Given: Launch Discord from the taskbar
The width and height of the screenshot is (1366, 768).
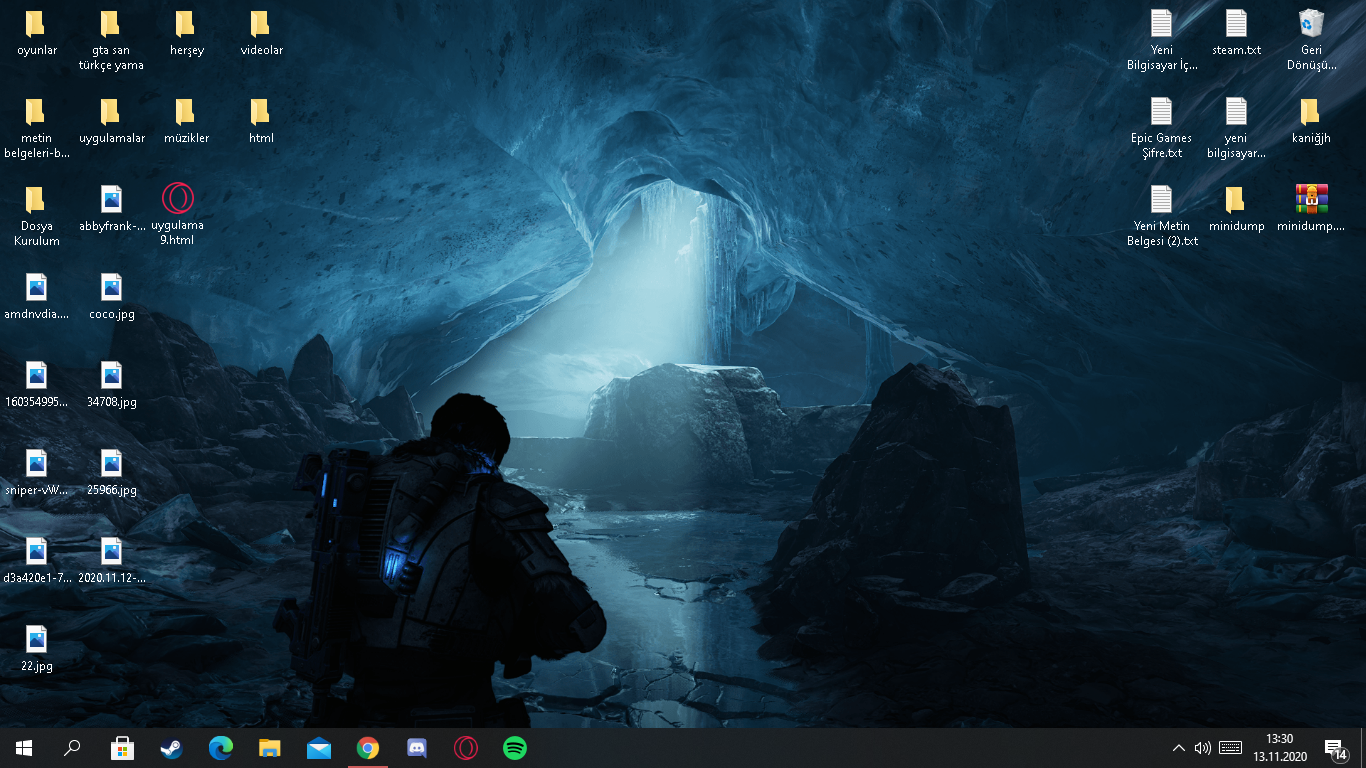Looking at the screenshot, I should (417, 748).
